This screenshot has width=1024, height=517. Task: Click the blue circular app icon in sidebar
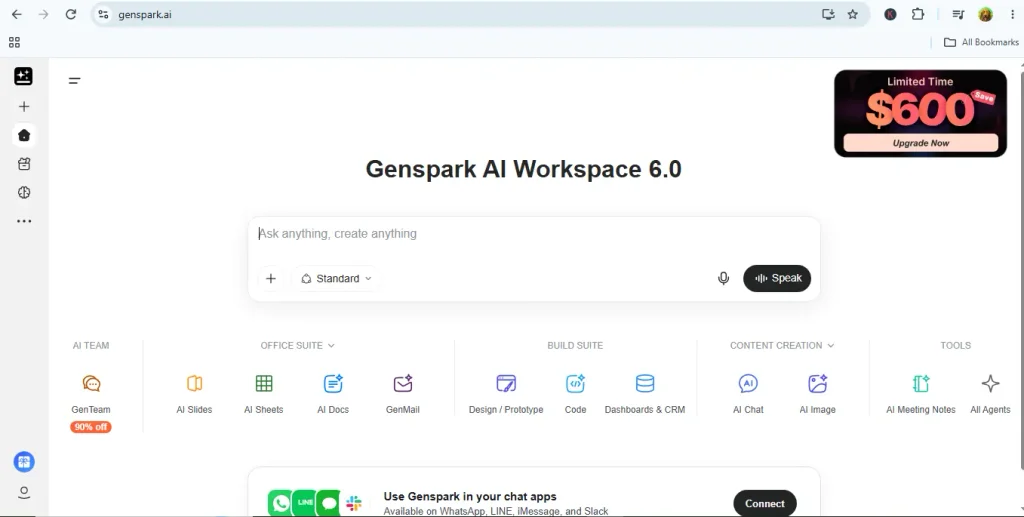[x=24, y=462]
